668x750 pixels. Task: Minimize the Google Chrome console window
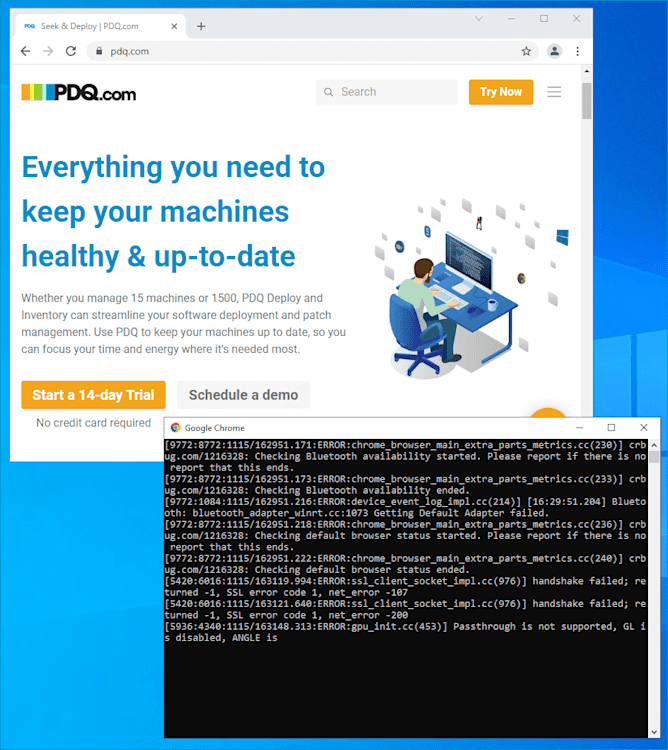(580, 427)
